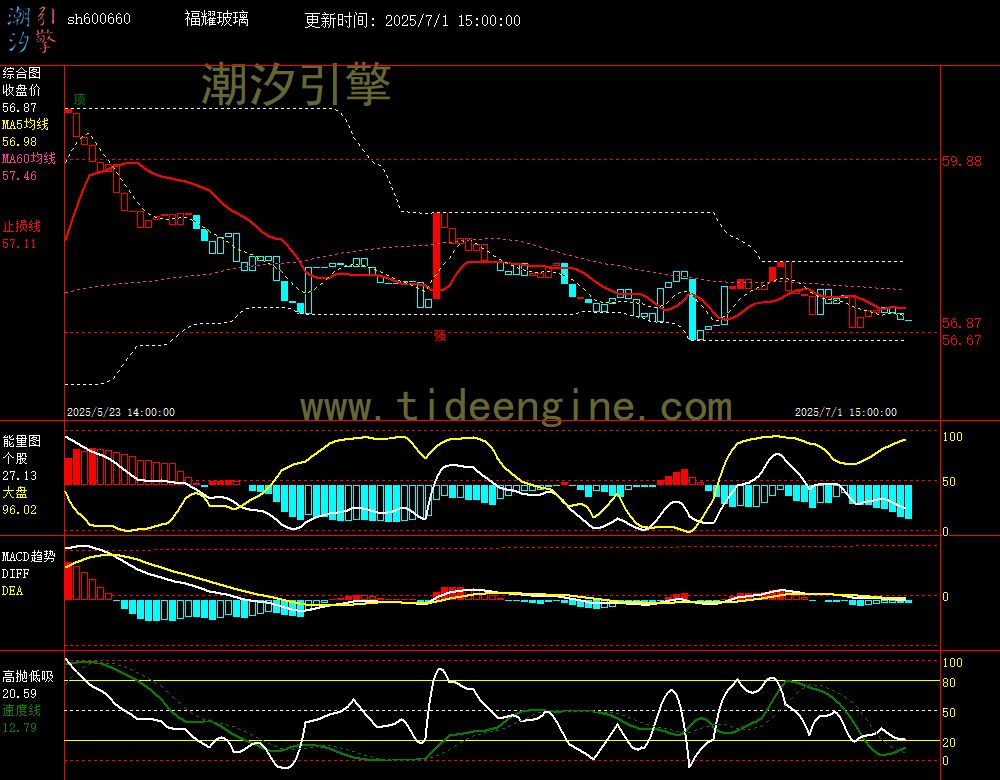Click the stock name 福耀玻璃

pos(217,19)
